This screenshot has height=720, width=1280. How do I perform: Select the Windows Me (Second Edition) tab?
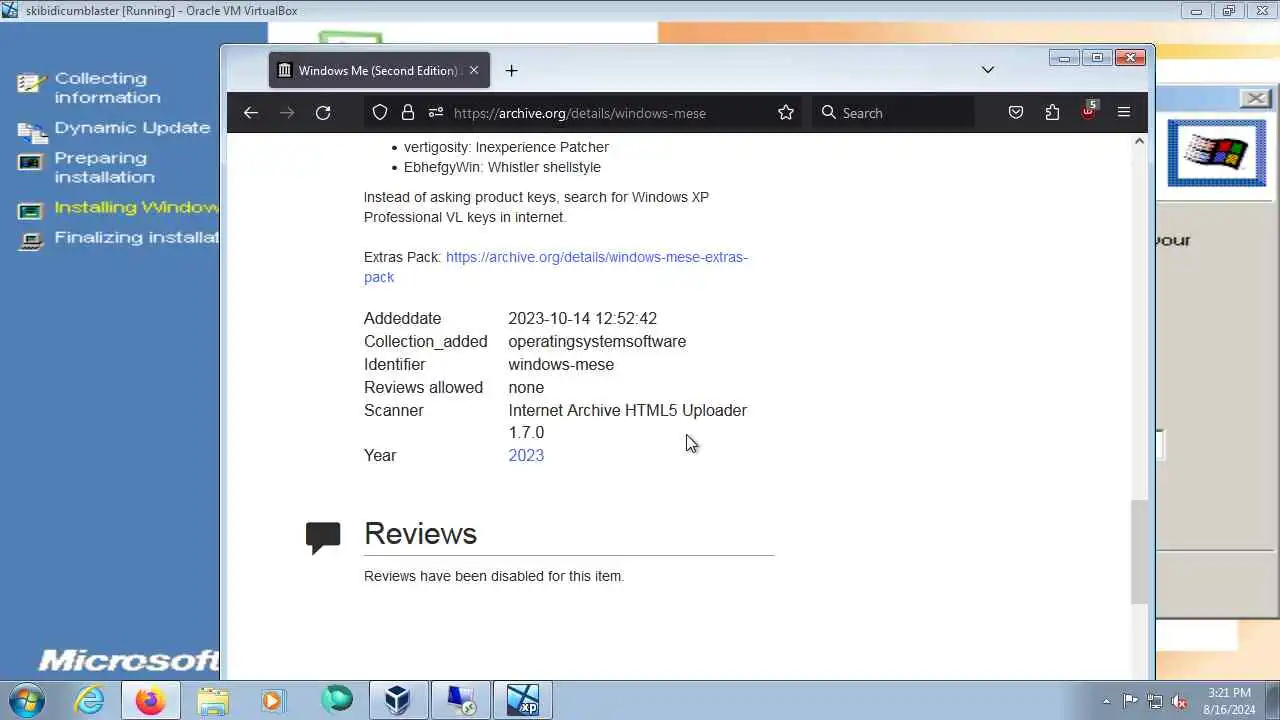pyautogui.click(x=379, y=70)
